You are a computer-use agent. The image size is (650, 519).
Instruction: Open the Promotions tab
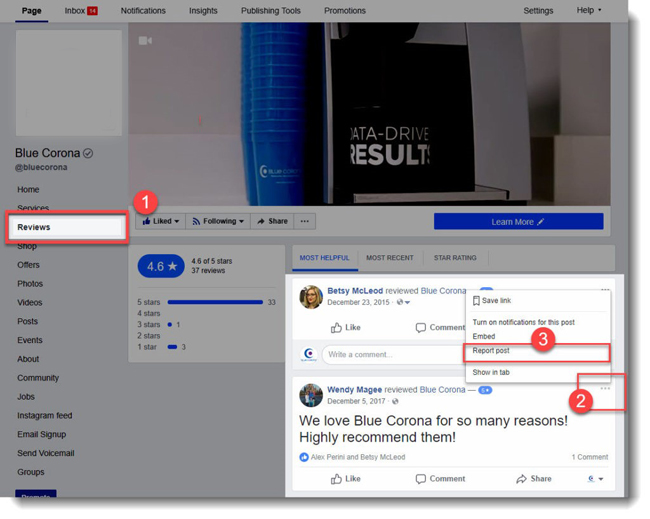pos(345,11)
